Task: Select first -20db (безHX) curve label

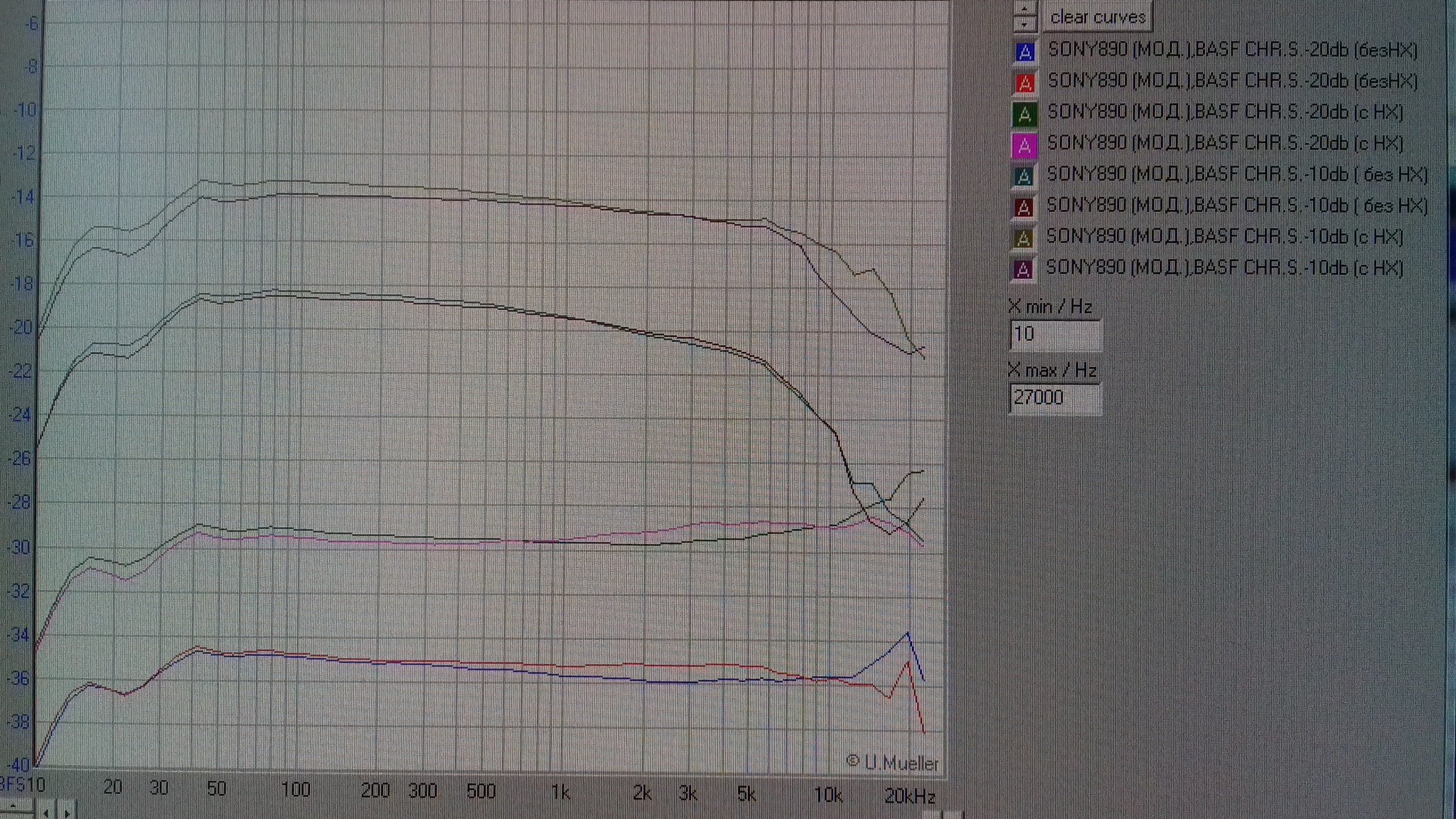Action: pos(1232,50)
